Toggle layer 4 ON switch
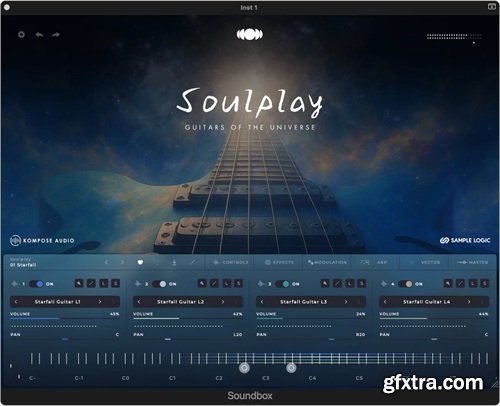This screenshot has height=406, width=500. (x=406, y=284)
